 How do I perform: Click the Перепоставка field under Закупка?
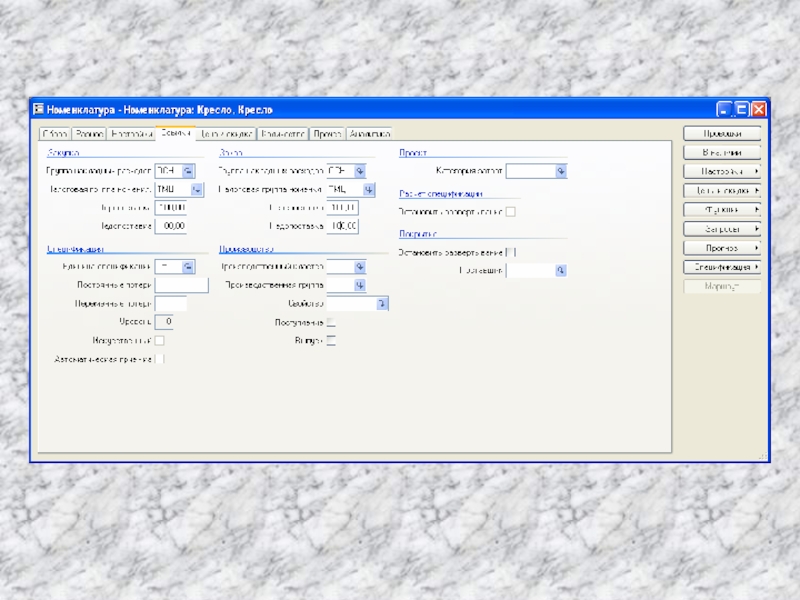pos(170,208)
